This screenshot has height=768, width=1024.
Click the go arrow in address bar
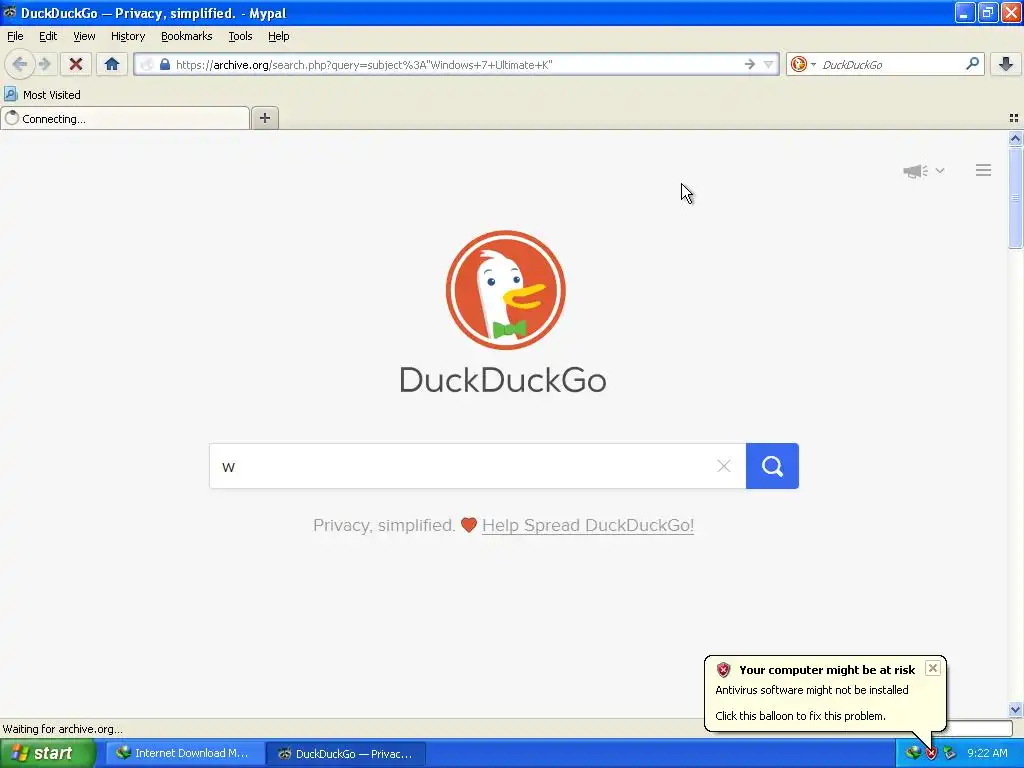(x=750, y=64)
